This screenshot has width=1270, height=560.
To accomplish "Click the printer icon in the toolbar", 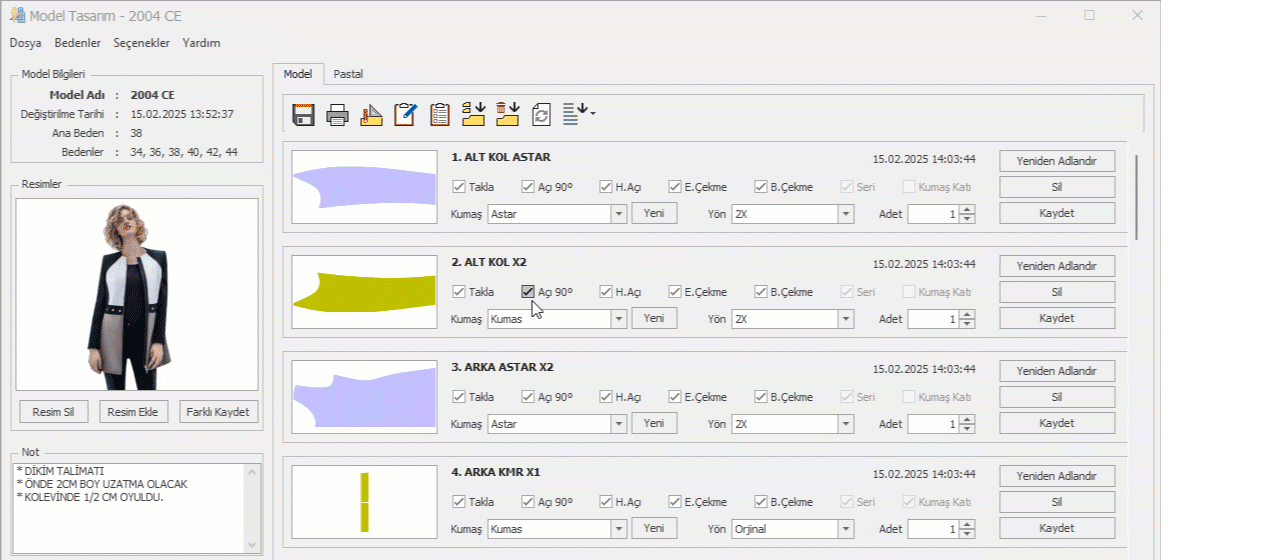I will 338,115.
